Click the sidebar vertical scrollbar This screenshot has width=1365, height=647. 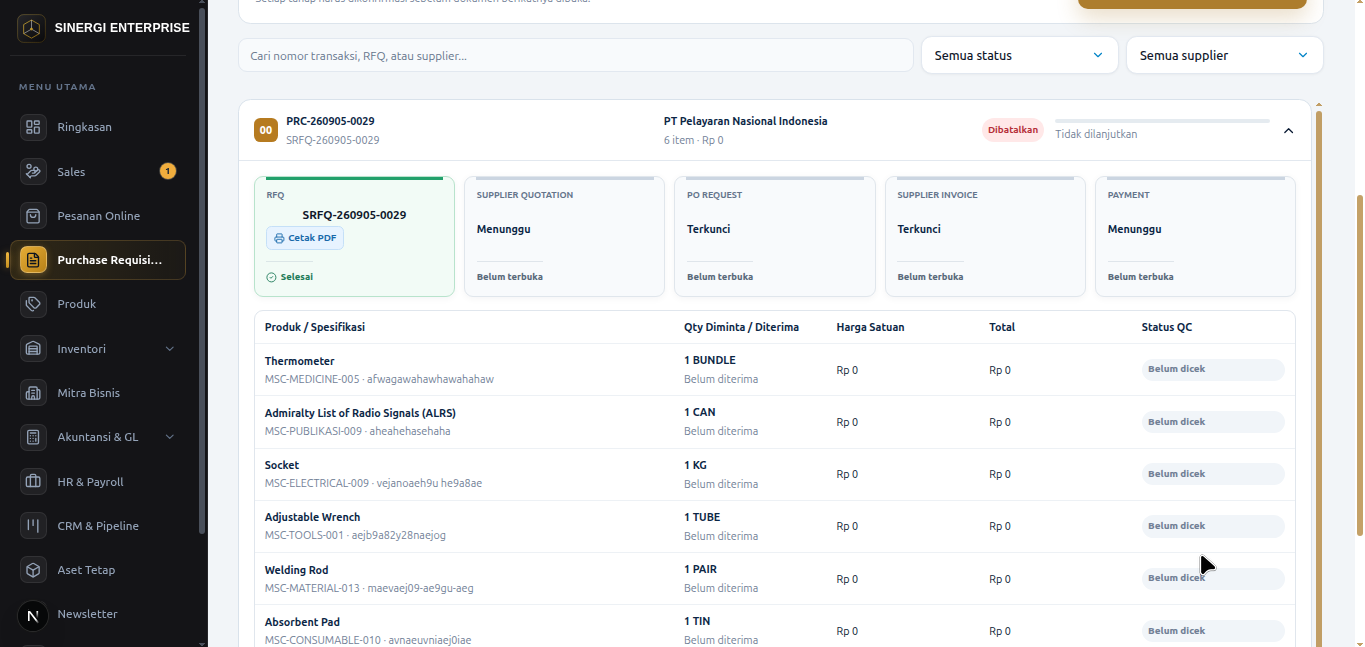pyautogui.click(x=202, y=270)
